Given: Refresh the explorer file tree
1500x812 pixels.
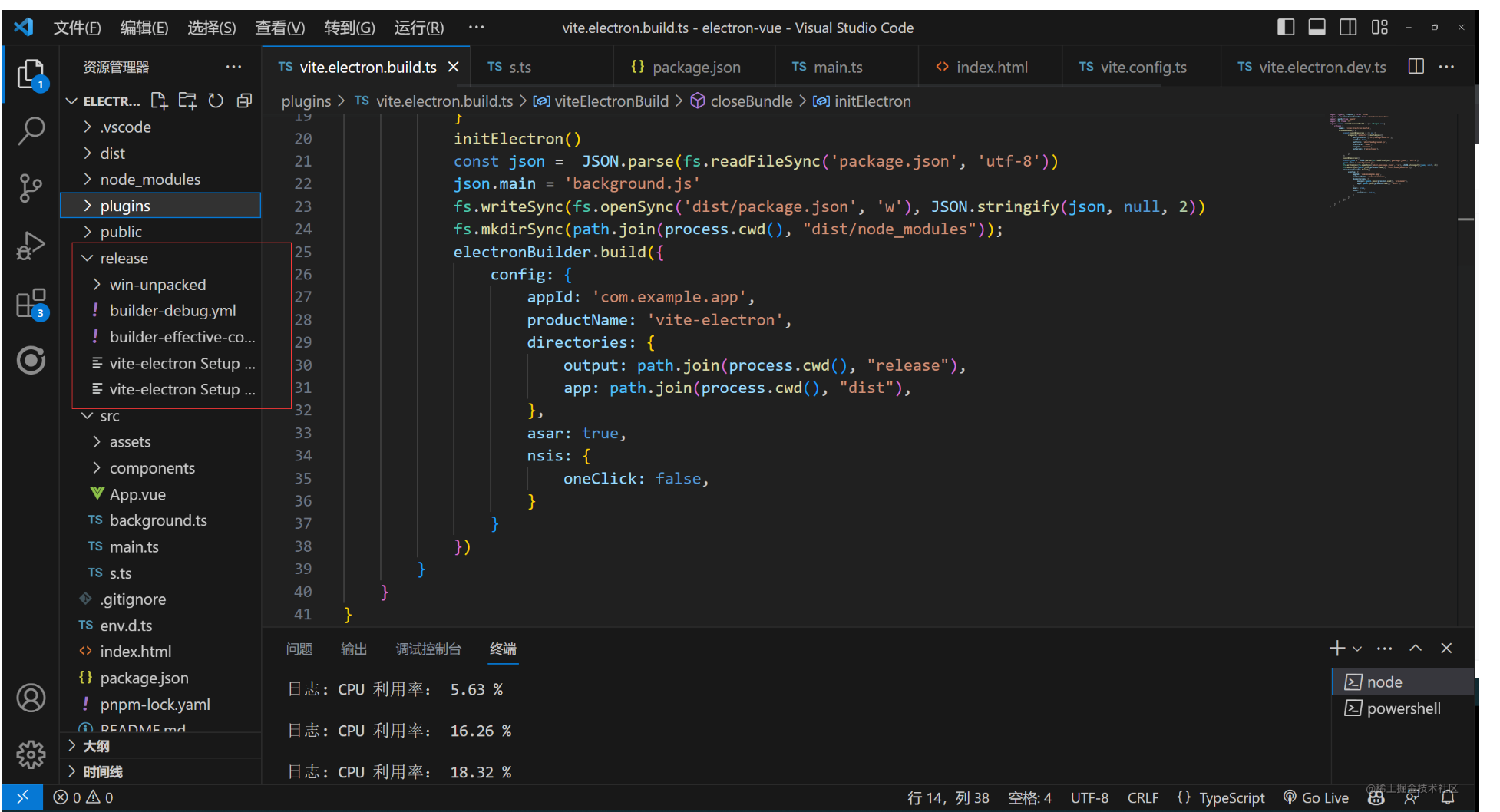Looking at the screenshot, I should (x=216, y=101).
